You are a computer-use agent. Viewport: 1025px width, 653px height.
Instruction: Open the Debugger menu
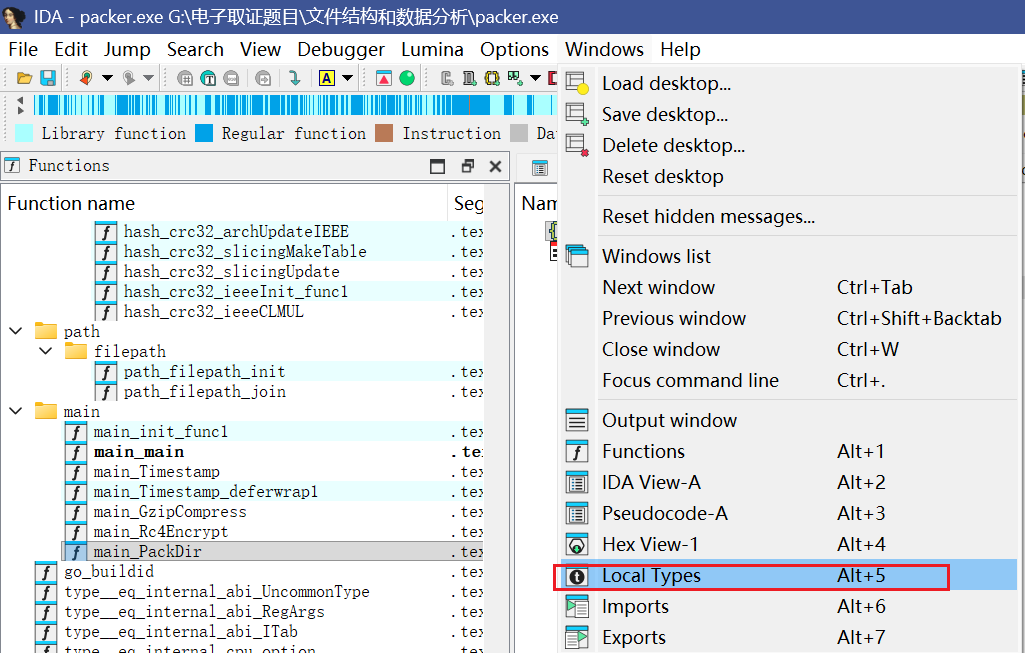341,49
